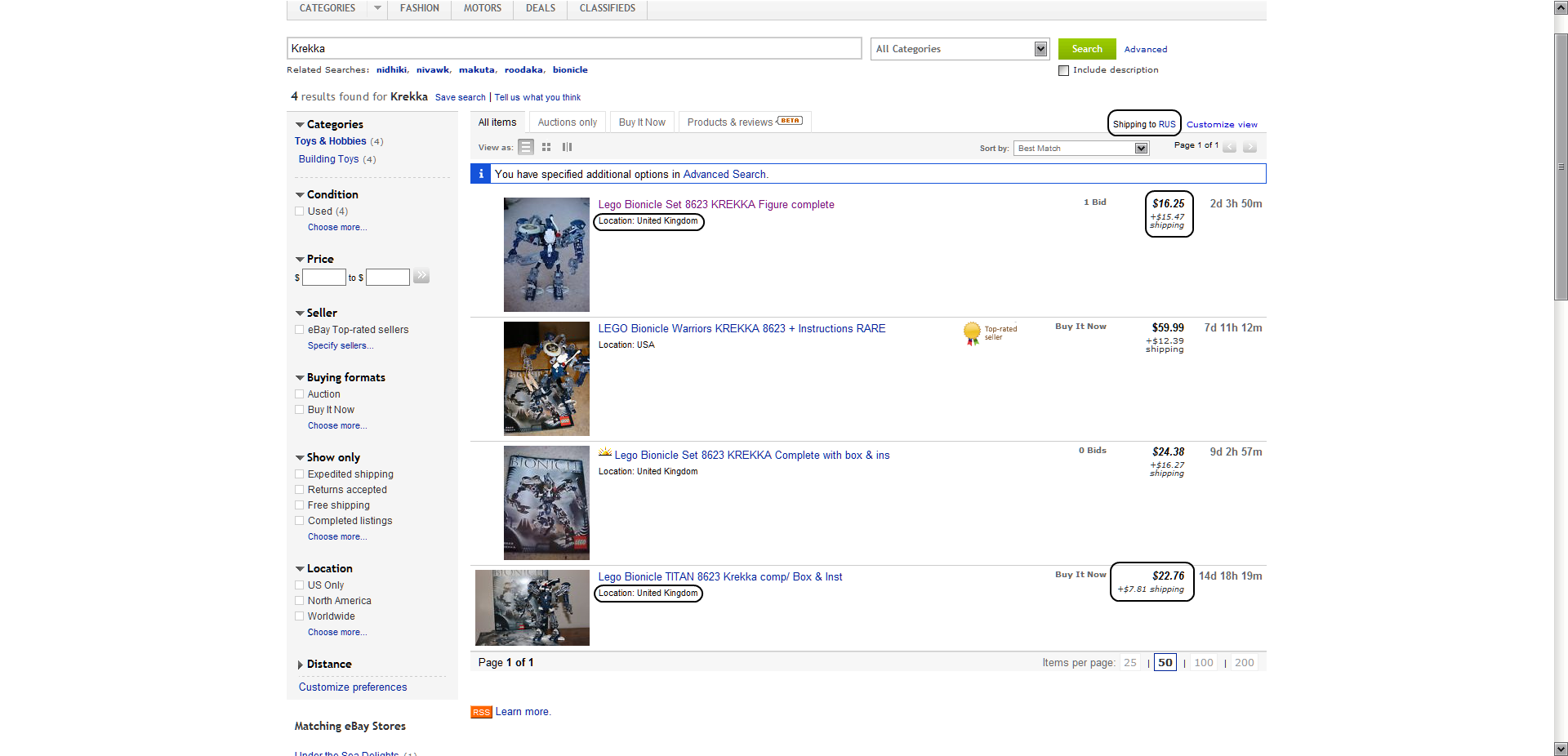The width and height of the screenshot is (1568, 756).
Task: Open Customize view link
Action: point(1222,125)
